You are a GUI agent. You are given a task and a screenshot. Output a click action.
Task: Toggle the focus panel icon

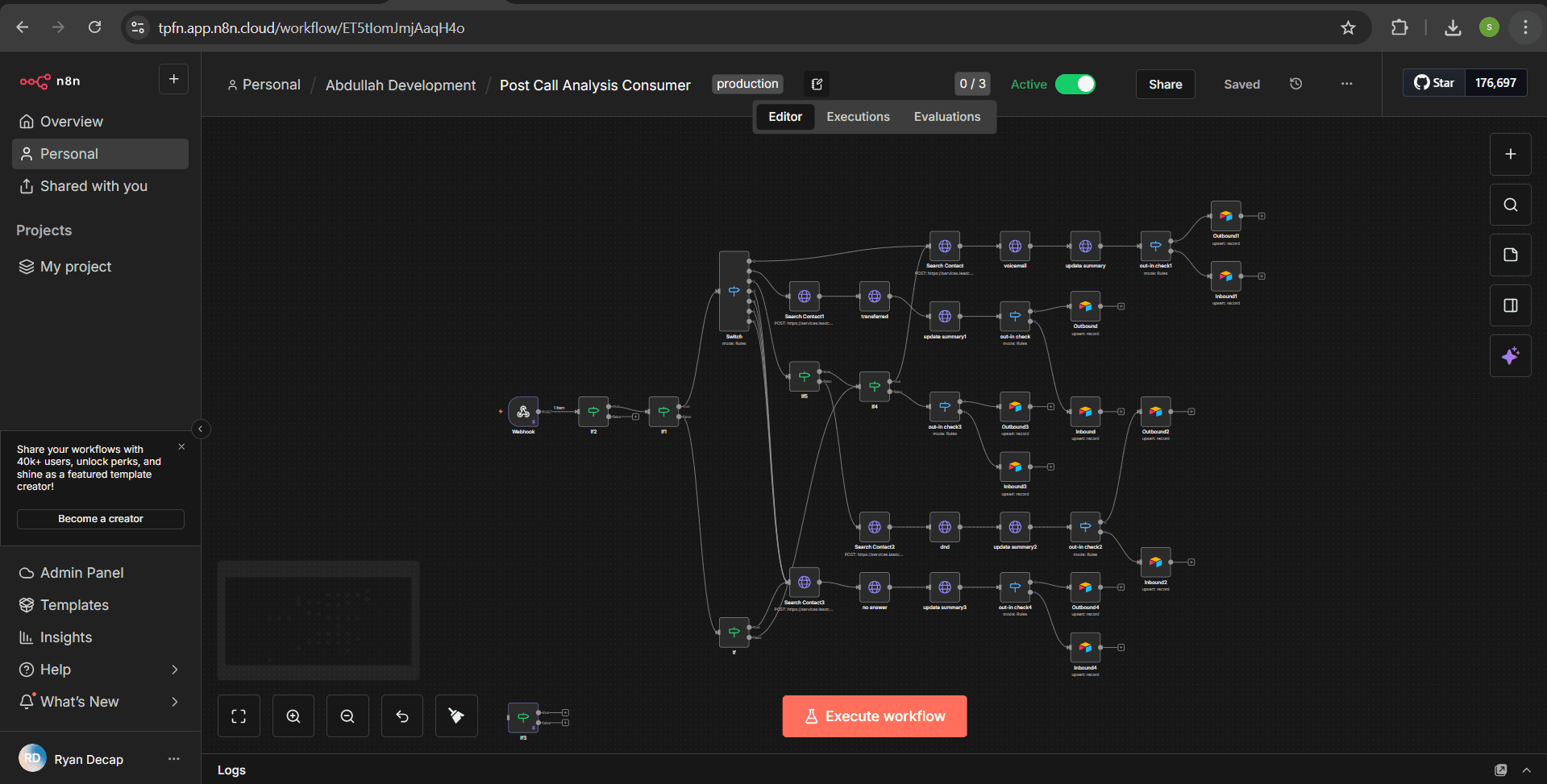click(1511, 305)
